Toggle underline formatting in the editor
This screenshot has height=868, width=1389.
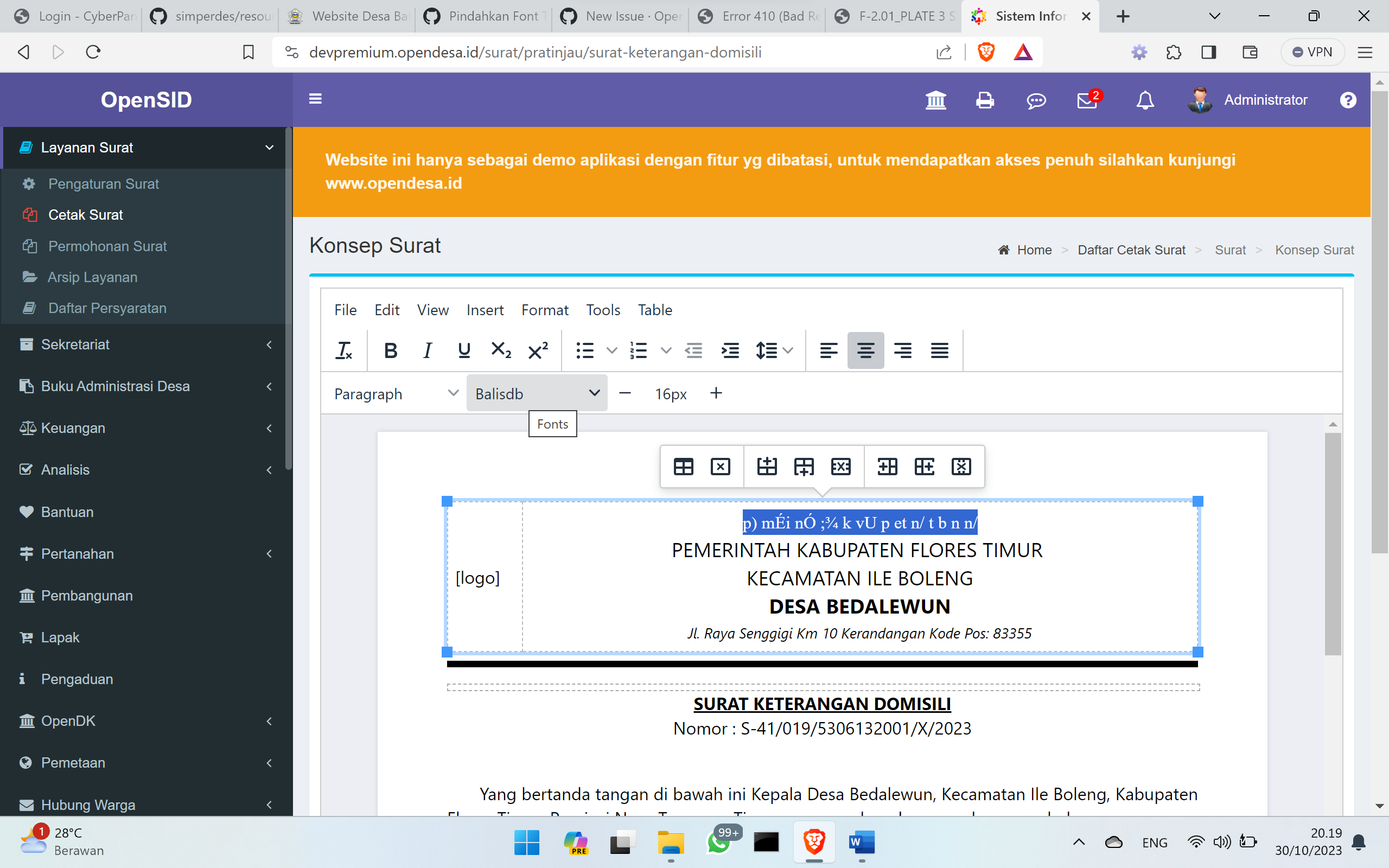pos(464,350)
